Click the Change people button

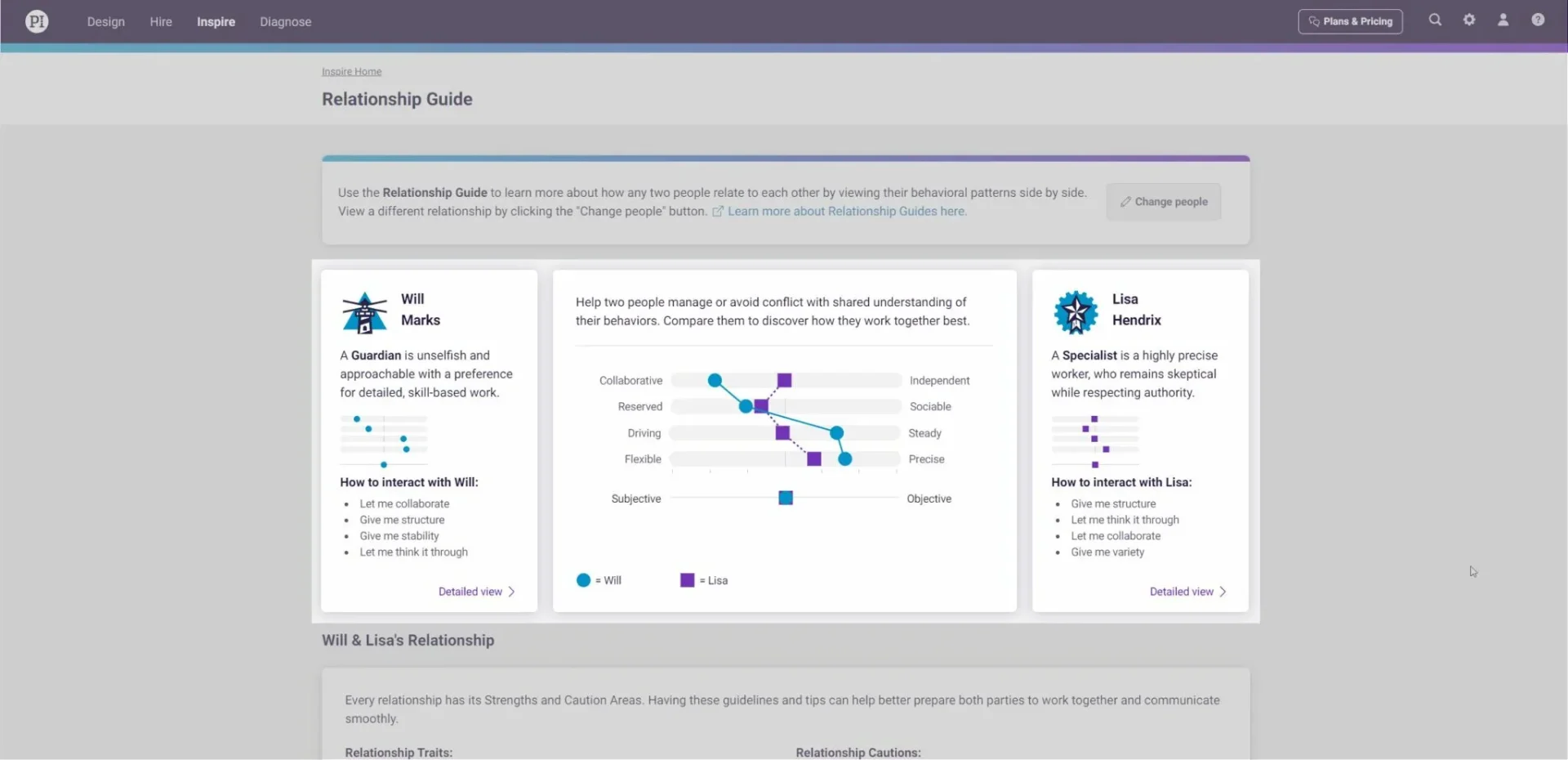(x=1163, y=202)
